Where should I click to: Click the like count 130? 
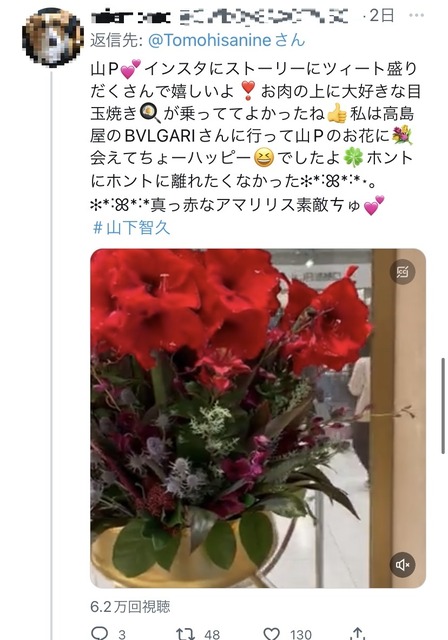click(301, 634)
